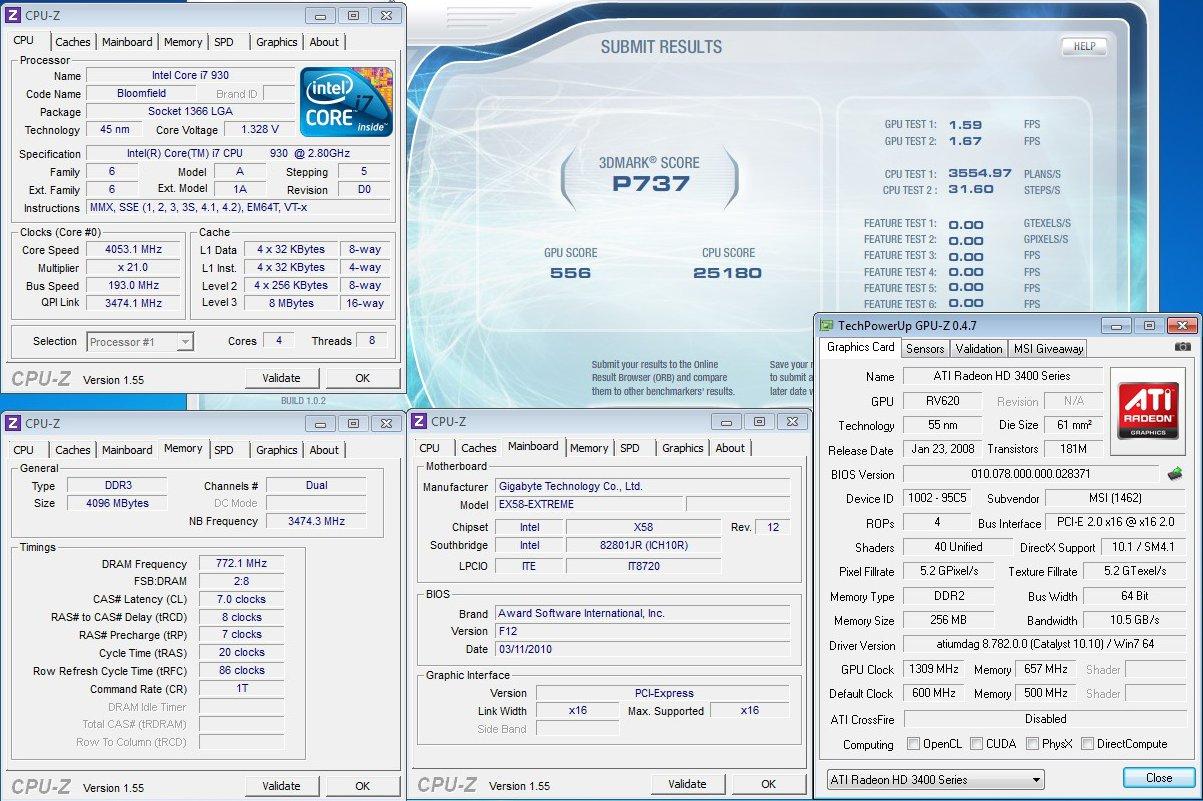Viewport: 1203px width, 801px height.
Task: Click the motherboard model EX58-EXTREME
Action: (589, 504)
